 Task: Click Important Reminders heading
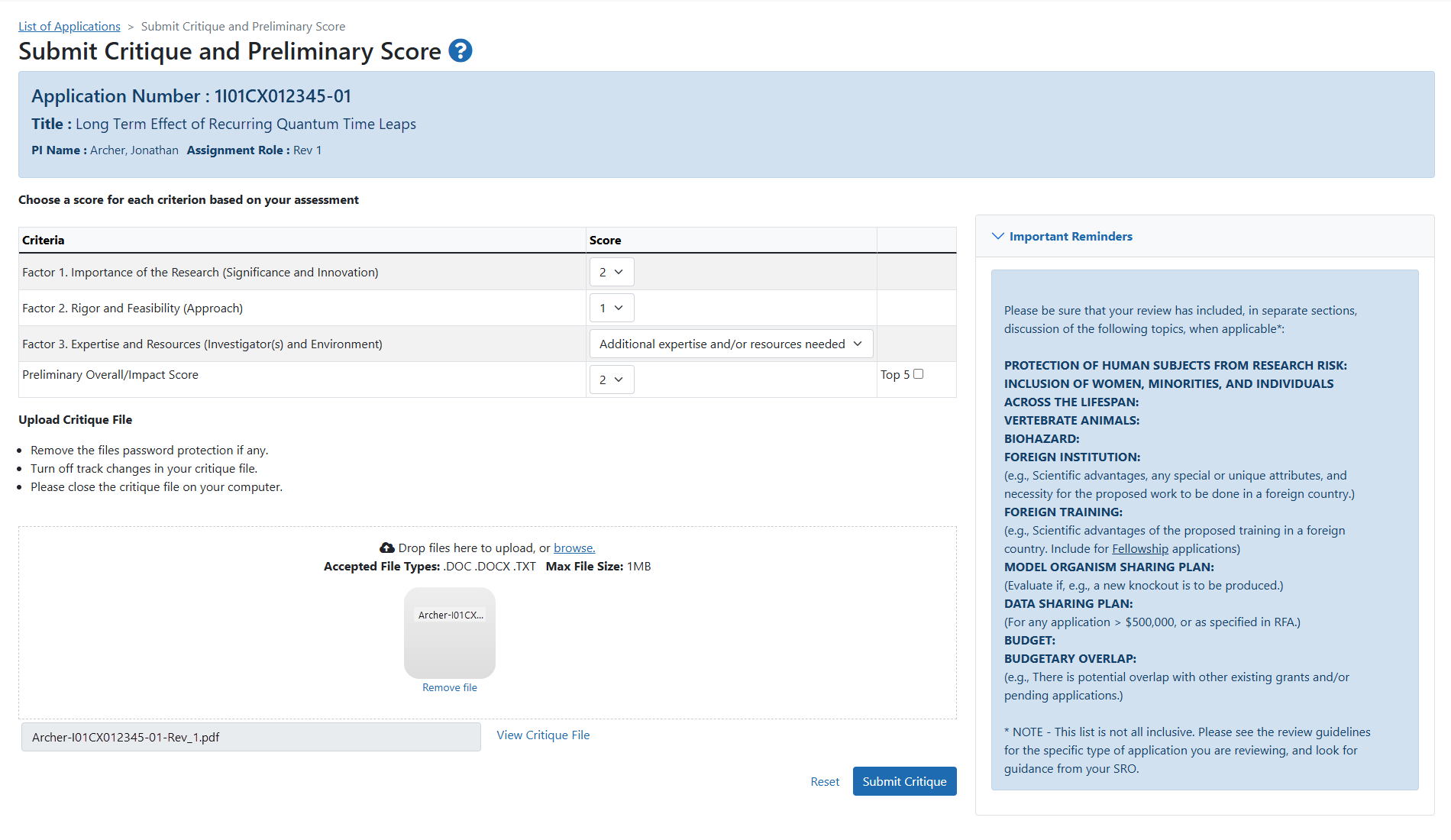(1071, 236)
